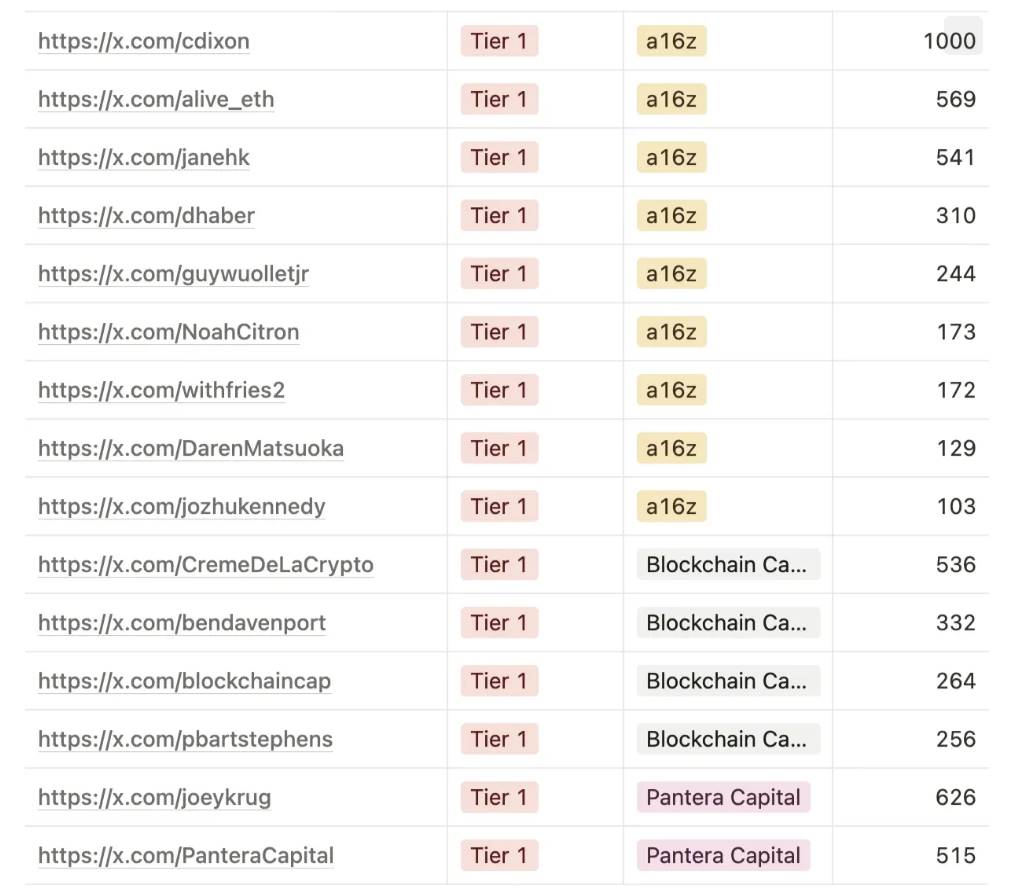Select the Tier 1 tag in cdixon row
This screenshot has height=890, width=1020.
[499, 42]
